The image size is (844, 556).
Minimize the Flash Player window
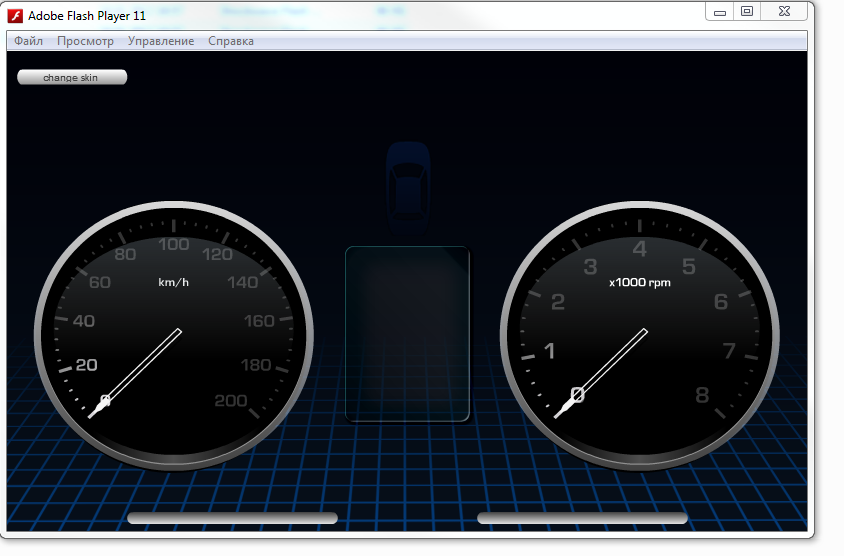tap(720, 11)
